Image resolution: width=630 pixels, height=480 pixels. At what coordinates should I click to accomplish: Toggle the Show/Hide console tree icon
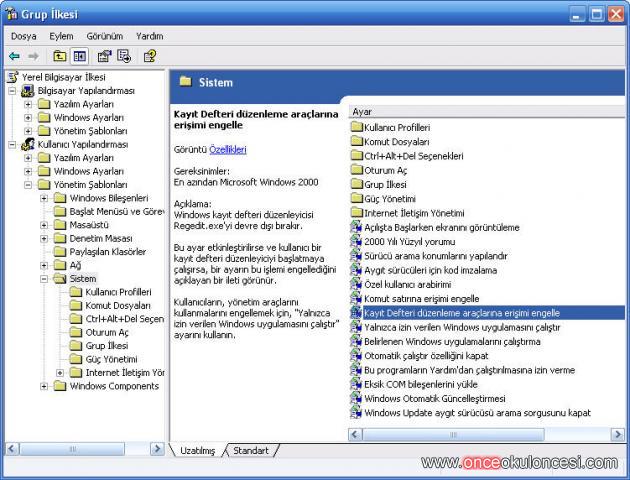79,56
